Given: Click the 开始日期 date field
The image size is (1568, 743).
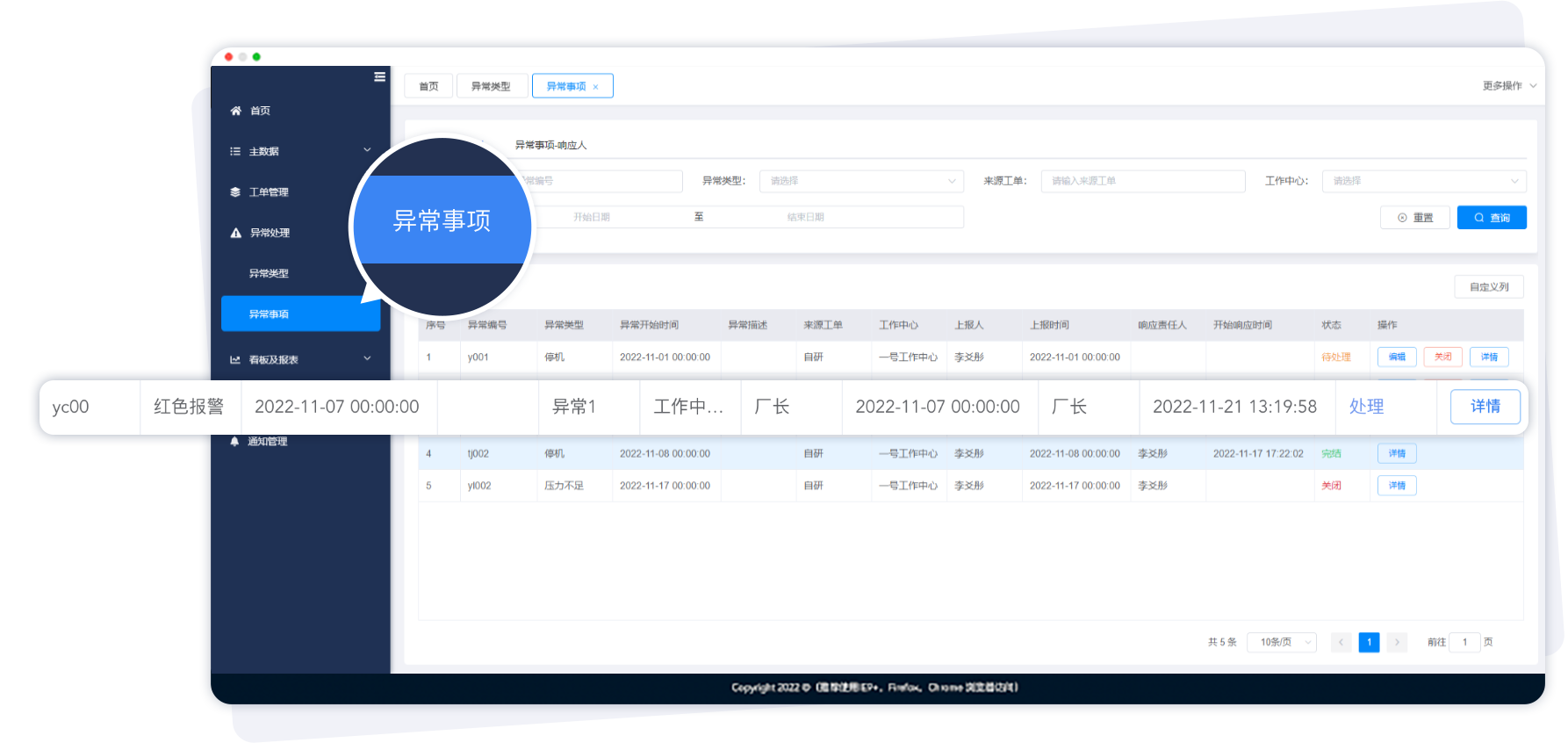Looking at the screenshot, I should coord(592,217).
